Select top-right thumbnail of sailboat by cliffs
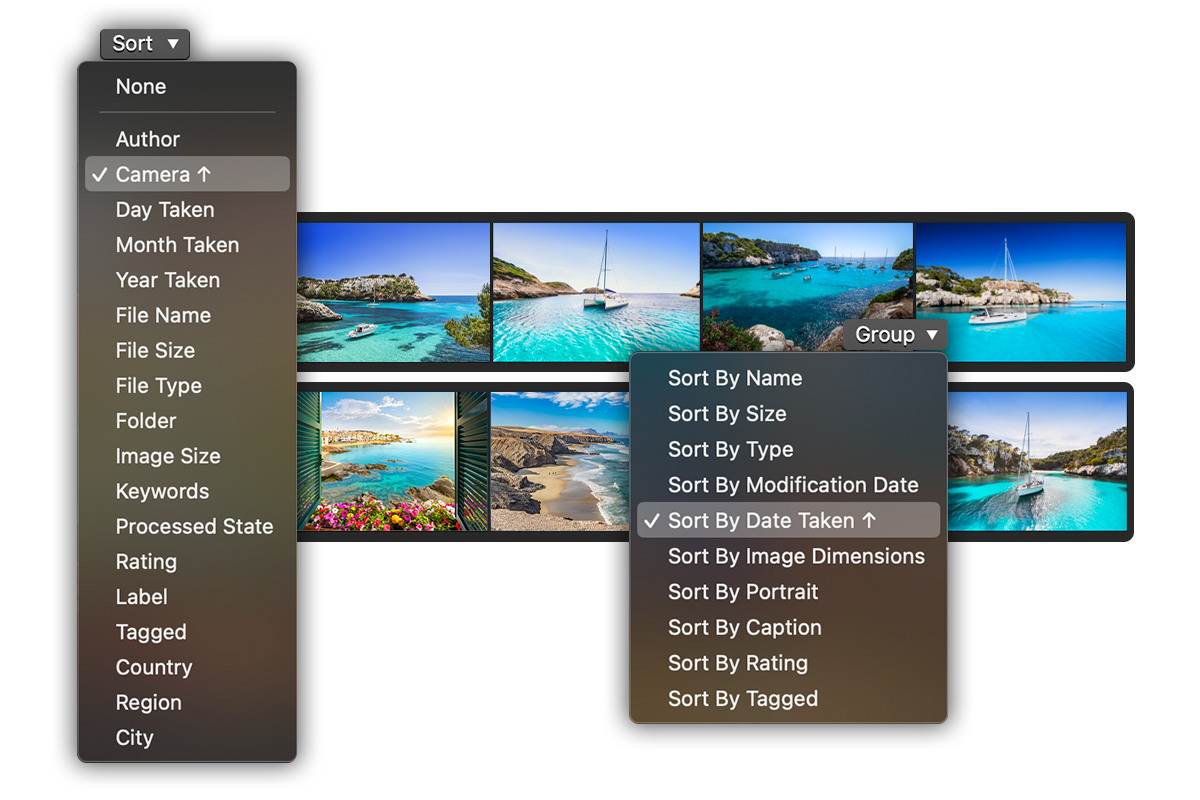1200x800 pixels. (x=1021, y=292)
